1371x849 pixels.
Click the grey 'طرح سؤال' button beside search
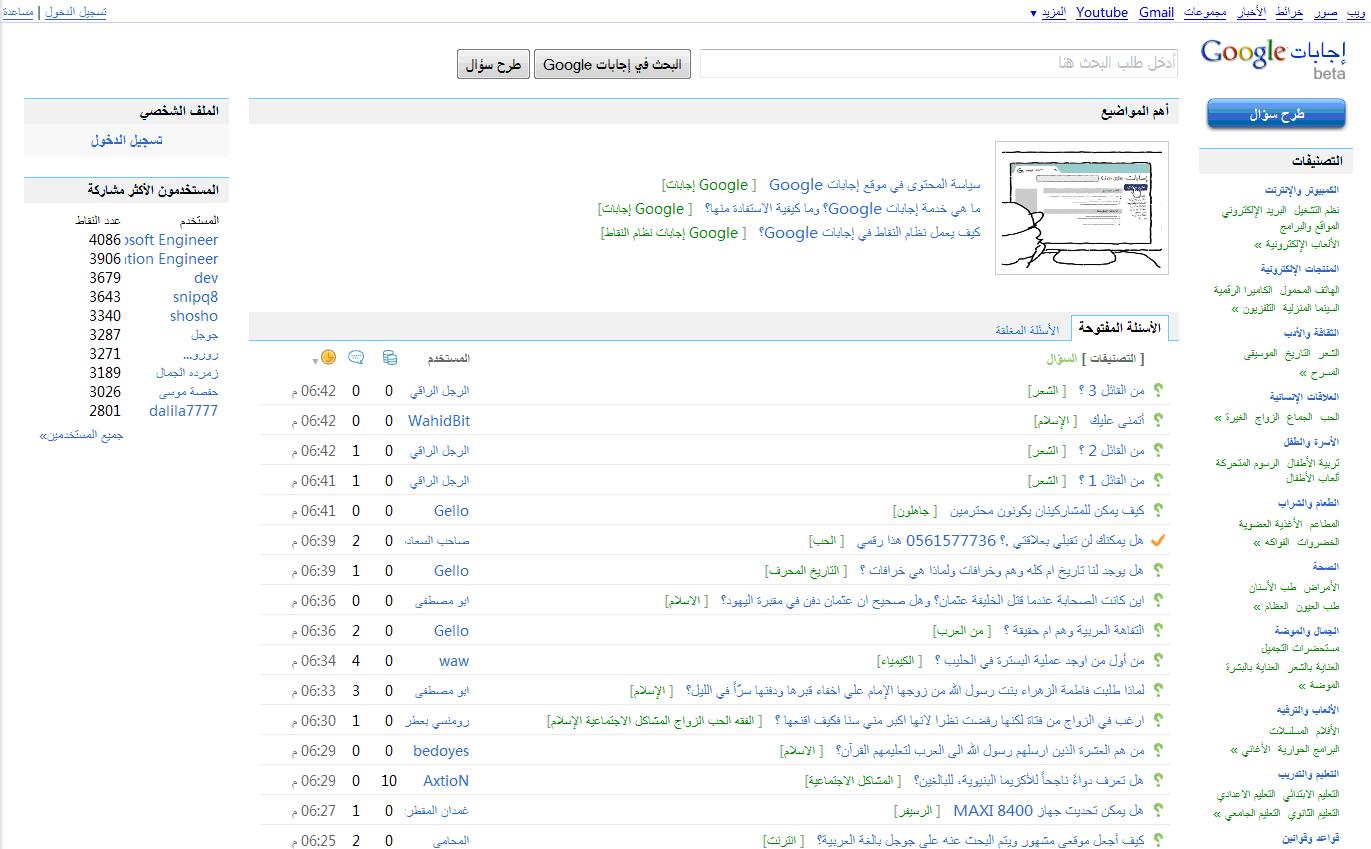[493, 64]
